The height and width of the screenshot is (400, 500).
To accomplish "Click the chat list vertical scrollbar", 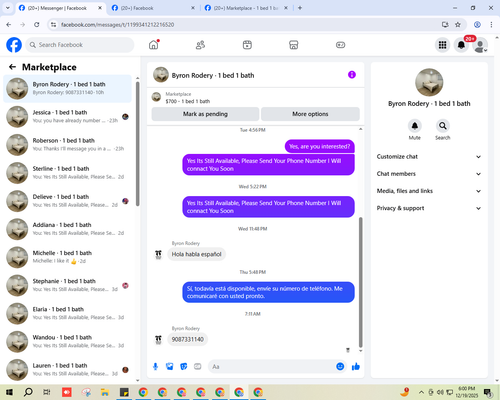I will pyautogui.click(x=138, y=143).
